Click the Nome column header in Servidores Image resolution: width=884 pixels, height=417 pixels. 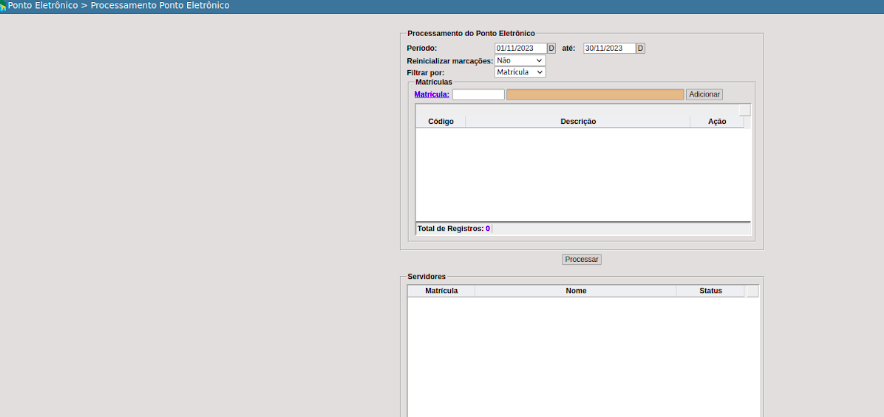(576, 291)
